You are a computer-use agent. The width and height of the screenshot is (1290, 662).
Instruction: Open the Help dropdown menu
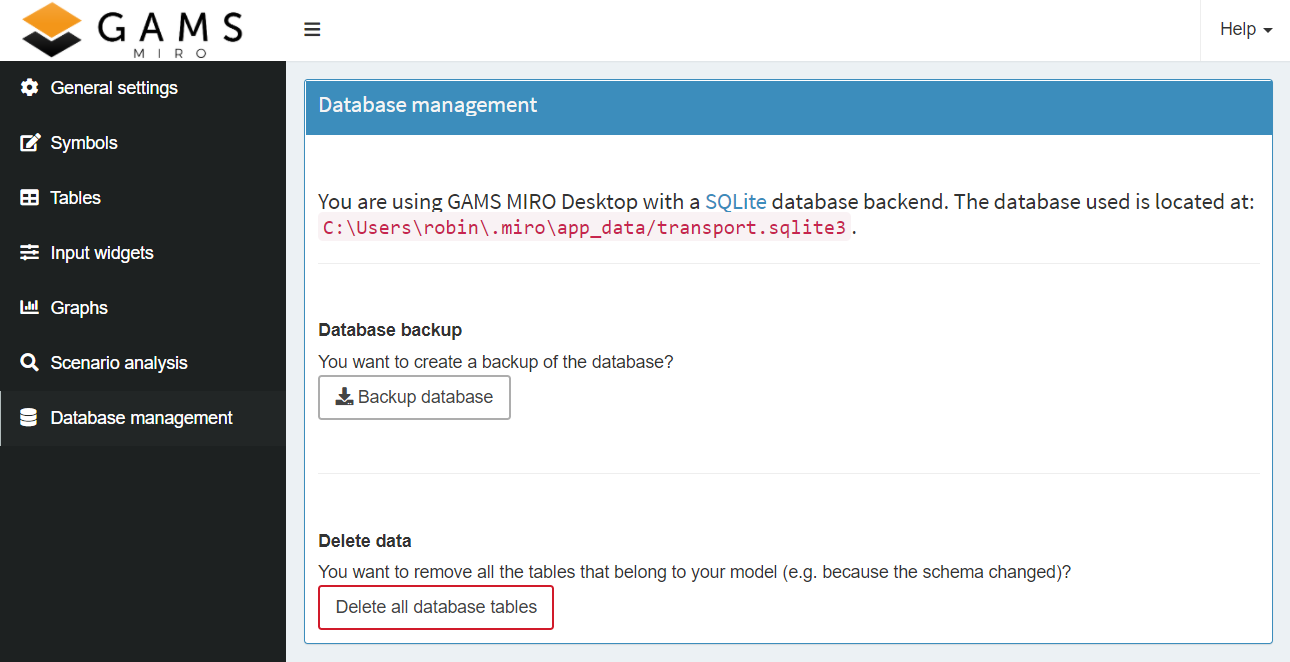click(1240, 29)
